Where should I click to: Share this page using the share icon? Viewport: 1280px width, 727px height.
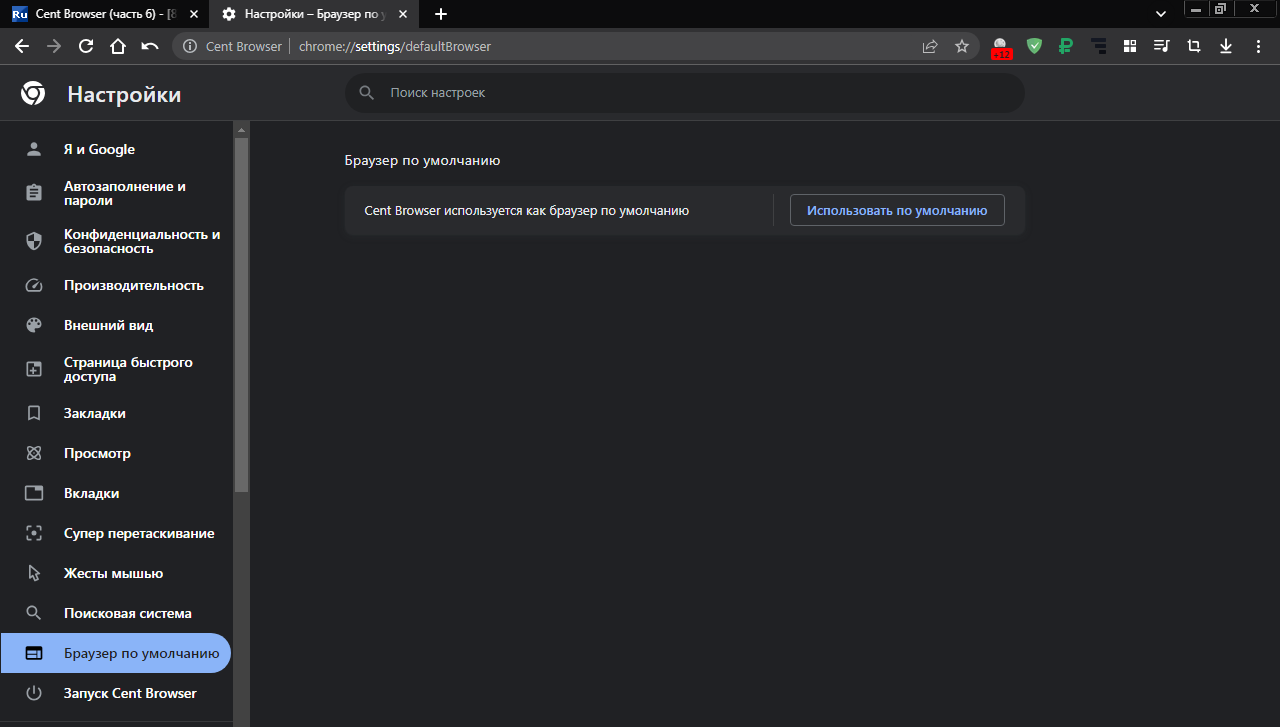click(930, 46)
